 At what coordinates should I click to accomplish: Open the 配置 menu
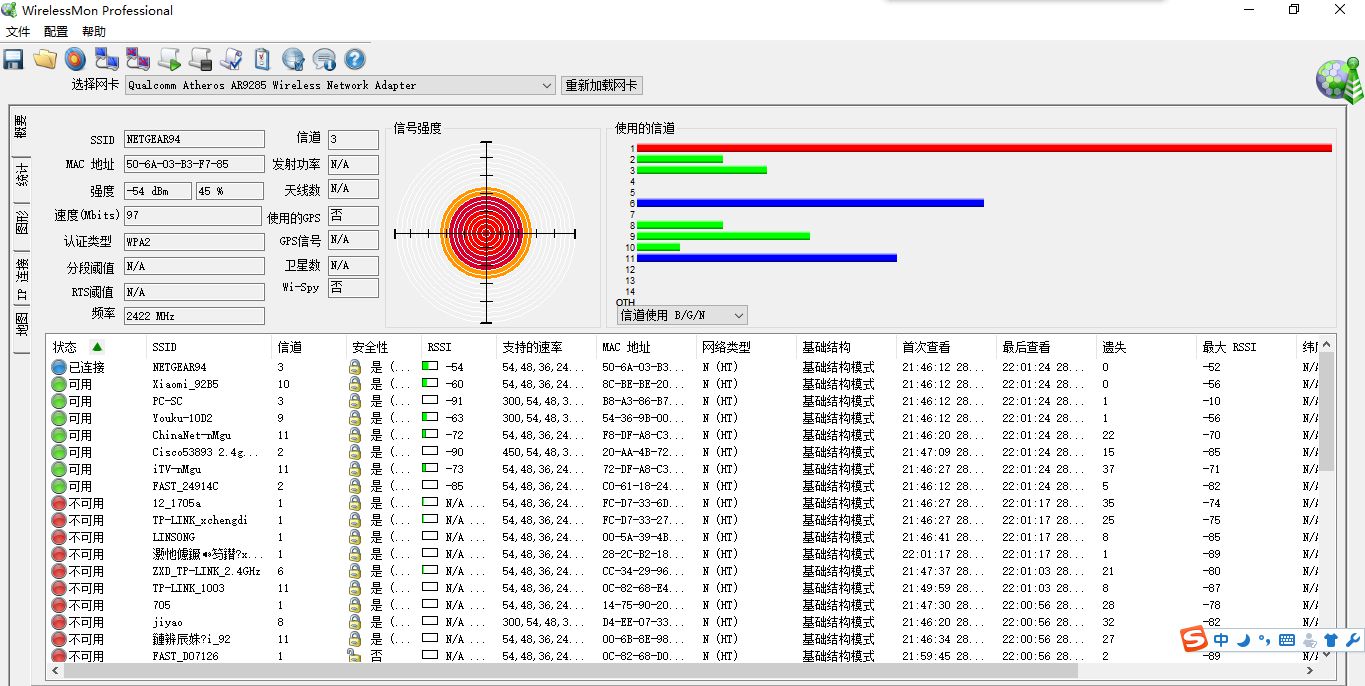[x=56, y=32]
